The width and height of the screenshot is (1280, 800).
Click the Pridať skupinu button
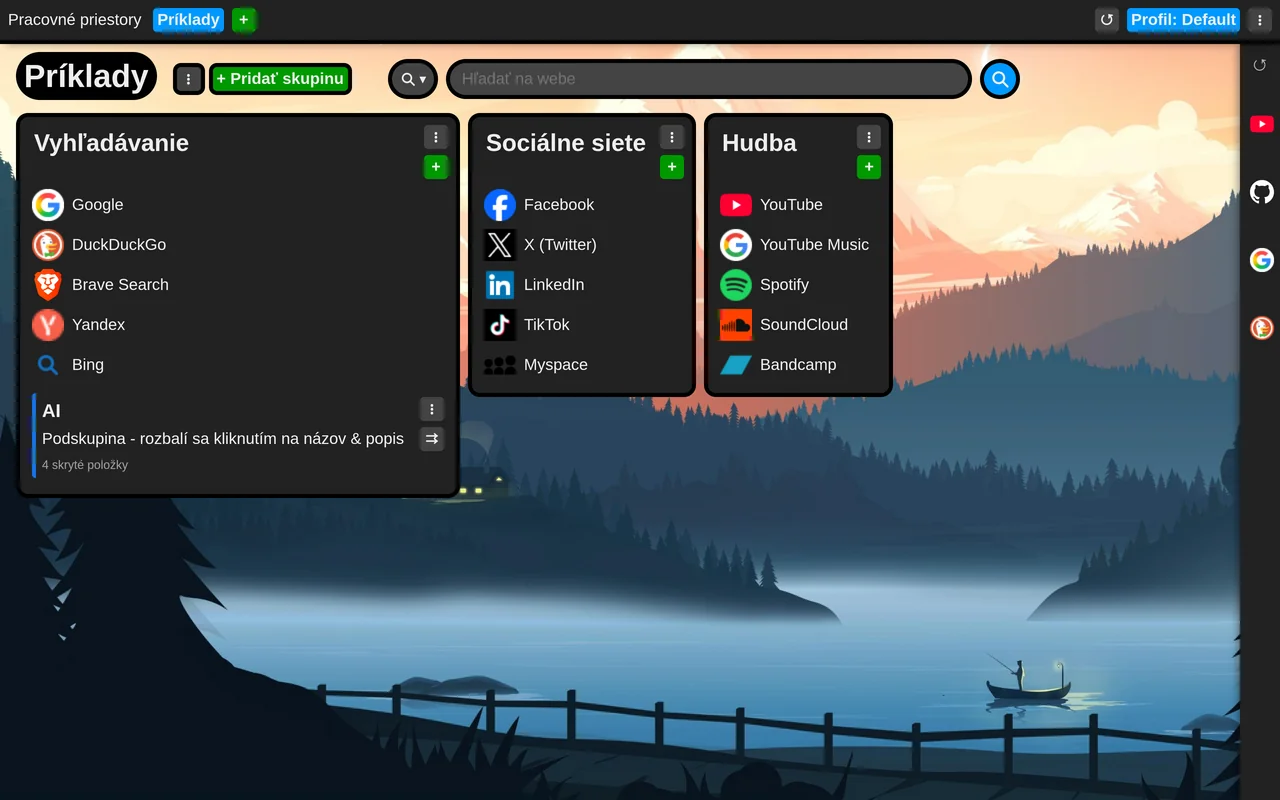(x=280, y=79)
